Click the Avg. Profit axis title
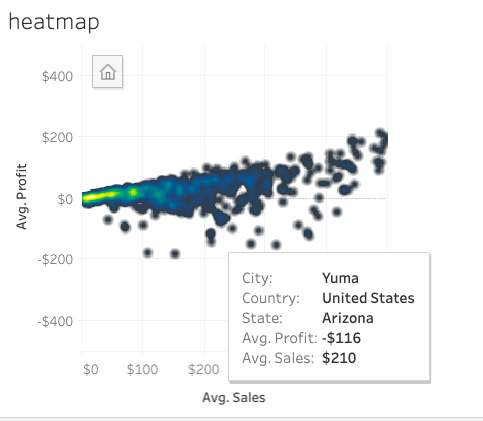The image size is (483, 421). coord(21,196)
